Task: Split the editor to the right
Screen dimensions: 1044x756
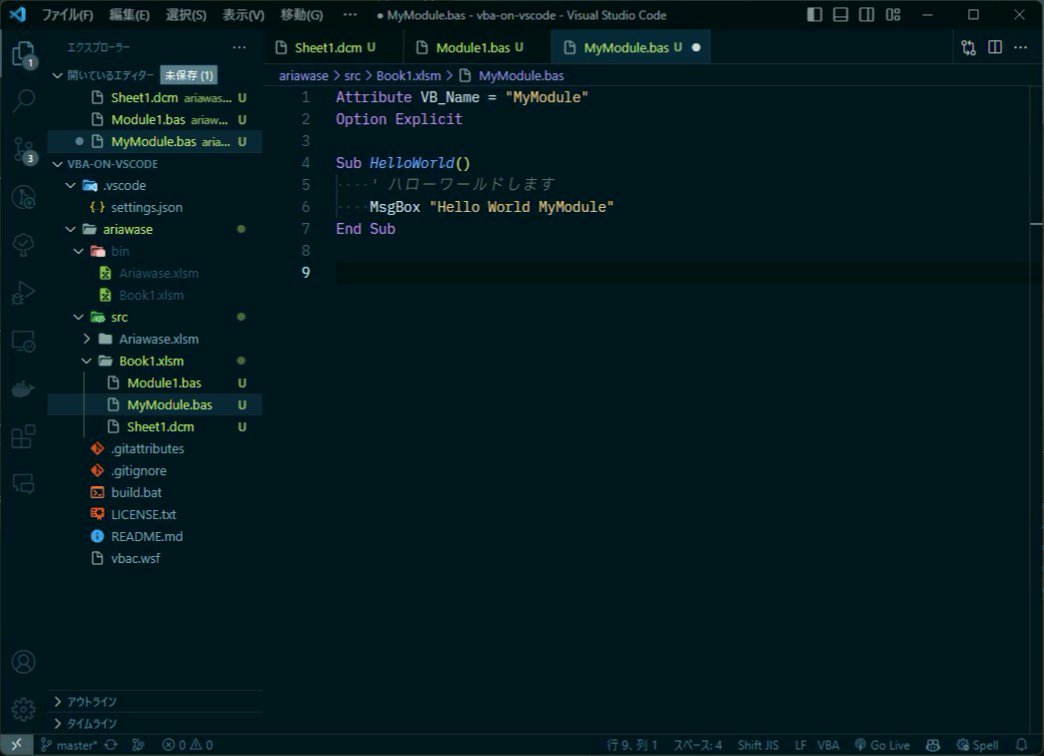Action: 995,47
